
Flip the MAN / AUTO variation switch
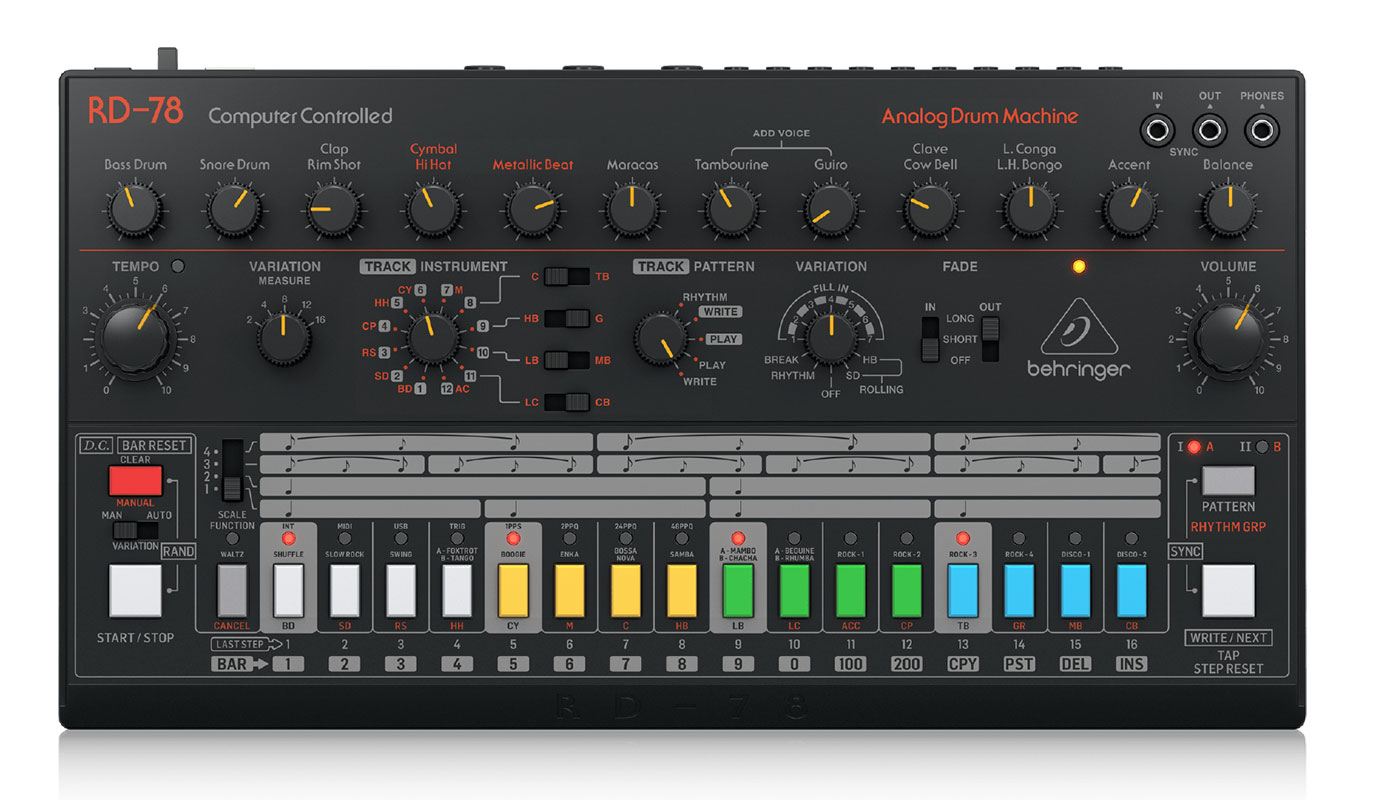click(135, 530)
